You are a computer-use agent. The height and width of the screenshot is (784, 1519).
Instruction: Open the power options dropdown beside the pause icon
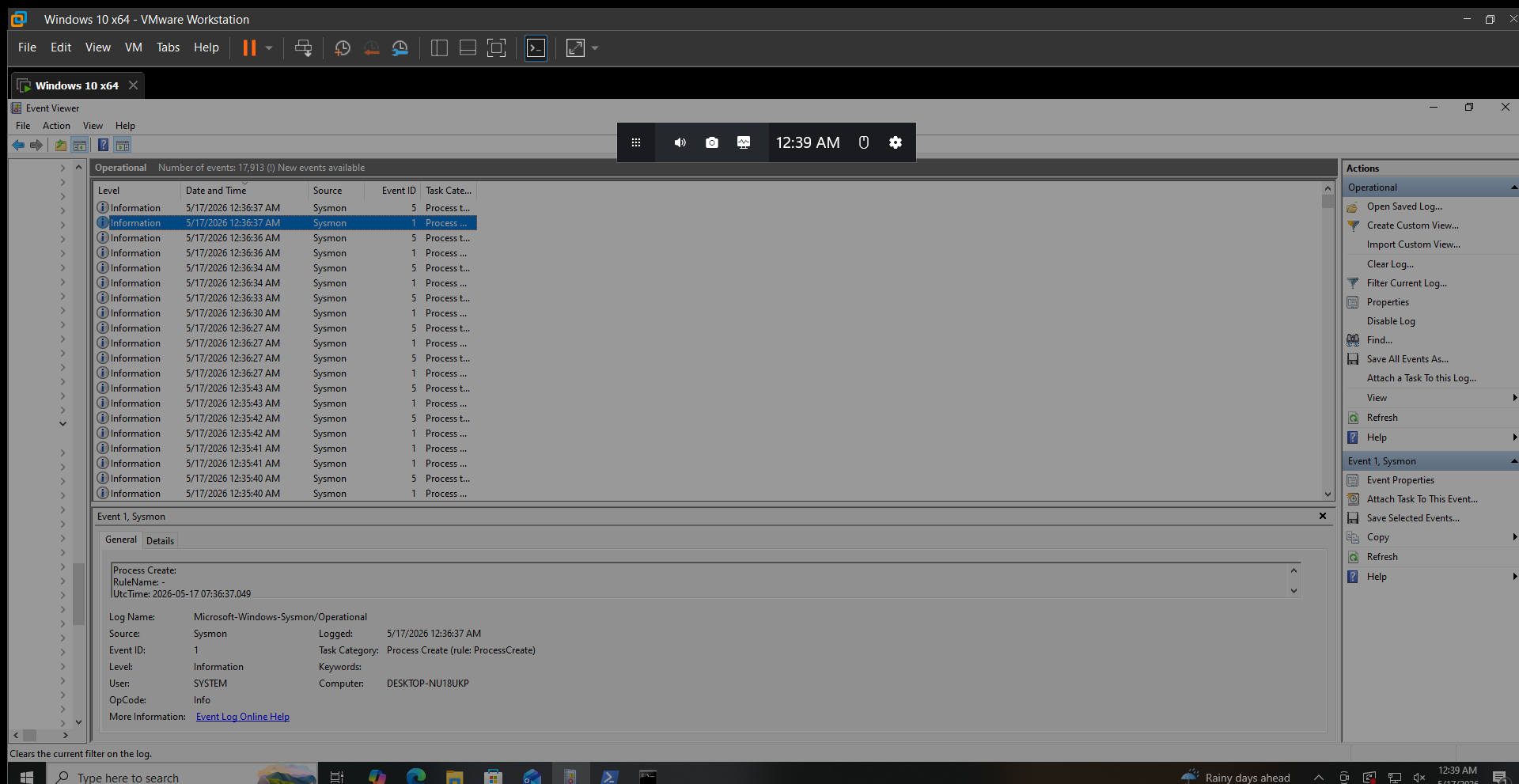(x=269, y=48)
